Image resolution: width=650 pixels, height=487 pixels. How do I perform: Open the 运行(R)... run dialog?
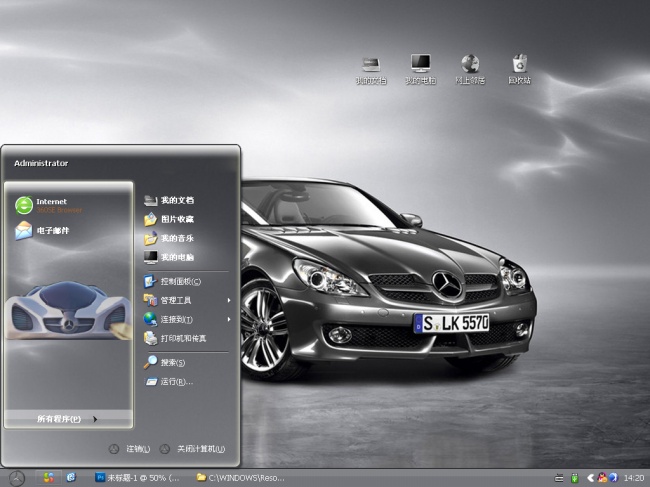(x=169, y=381)
